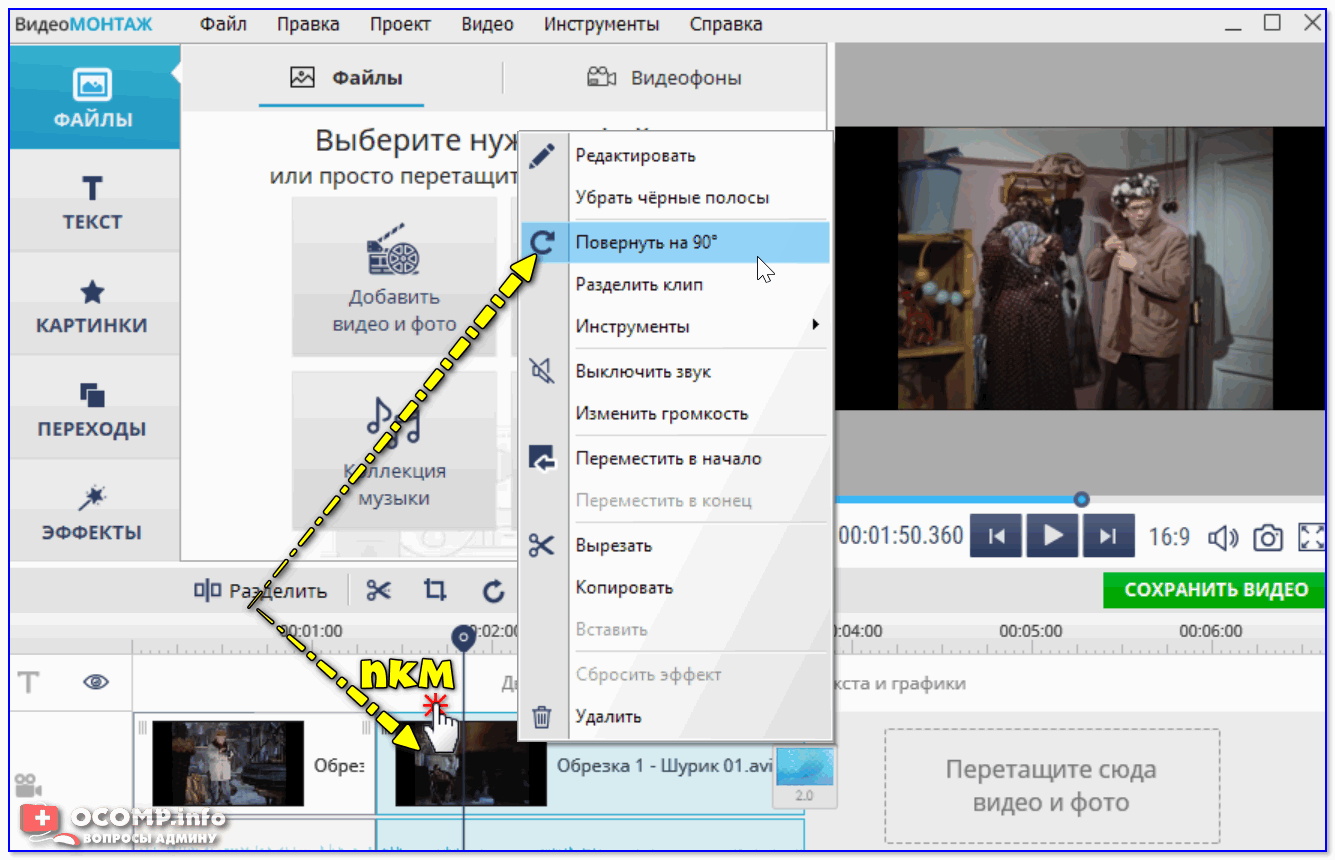Switch to the Файлы tab
The image size is (1335, 860).
click(346, 77)
